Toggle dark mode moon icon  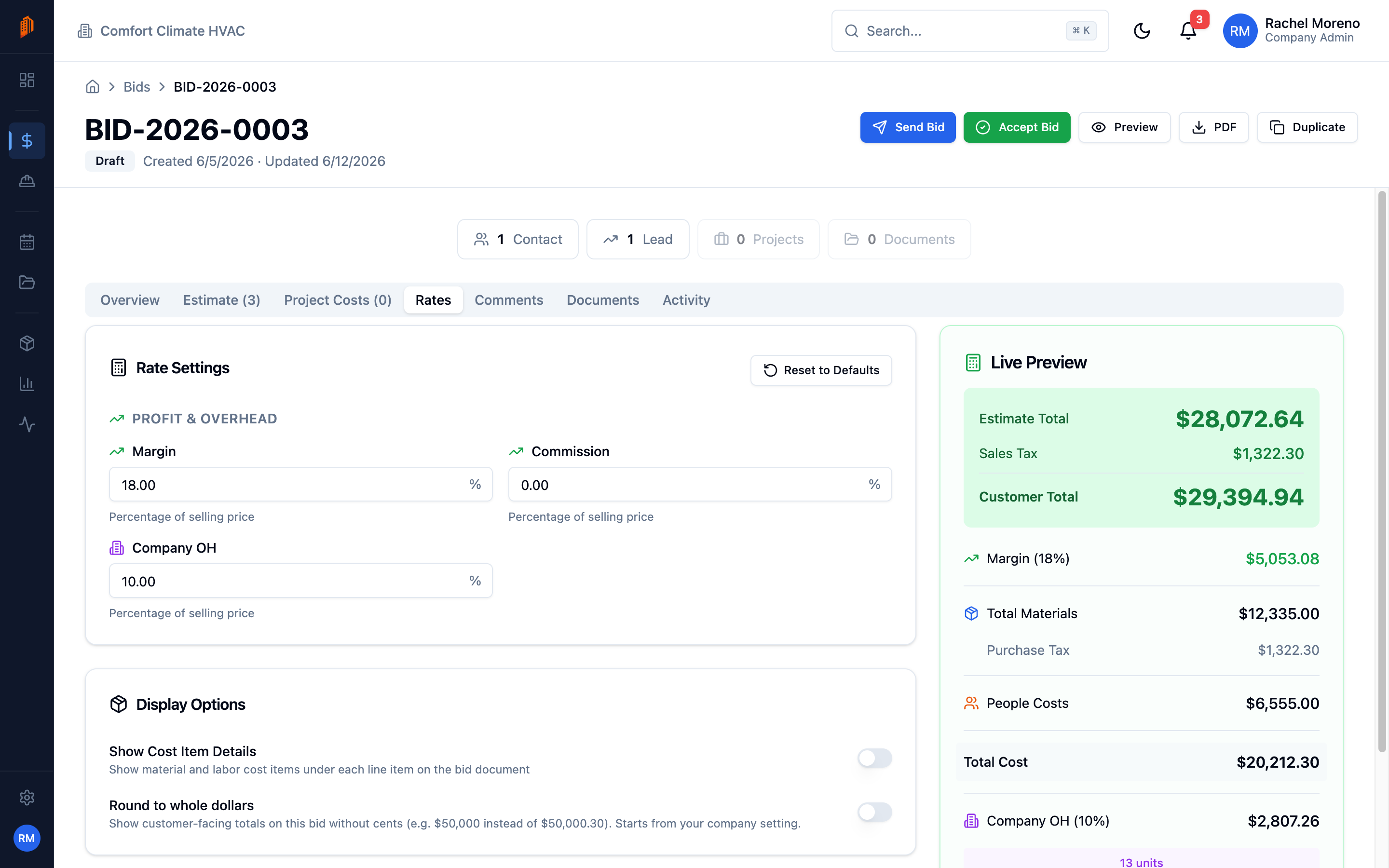(1142, 31)
